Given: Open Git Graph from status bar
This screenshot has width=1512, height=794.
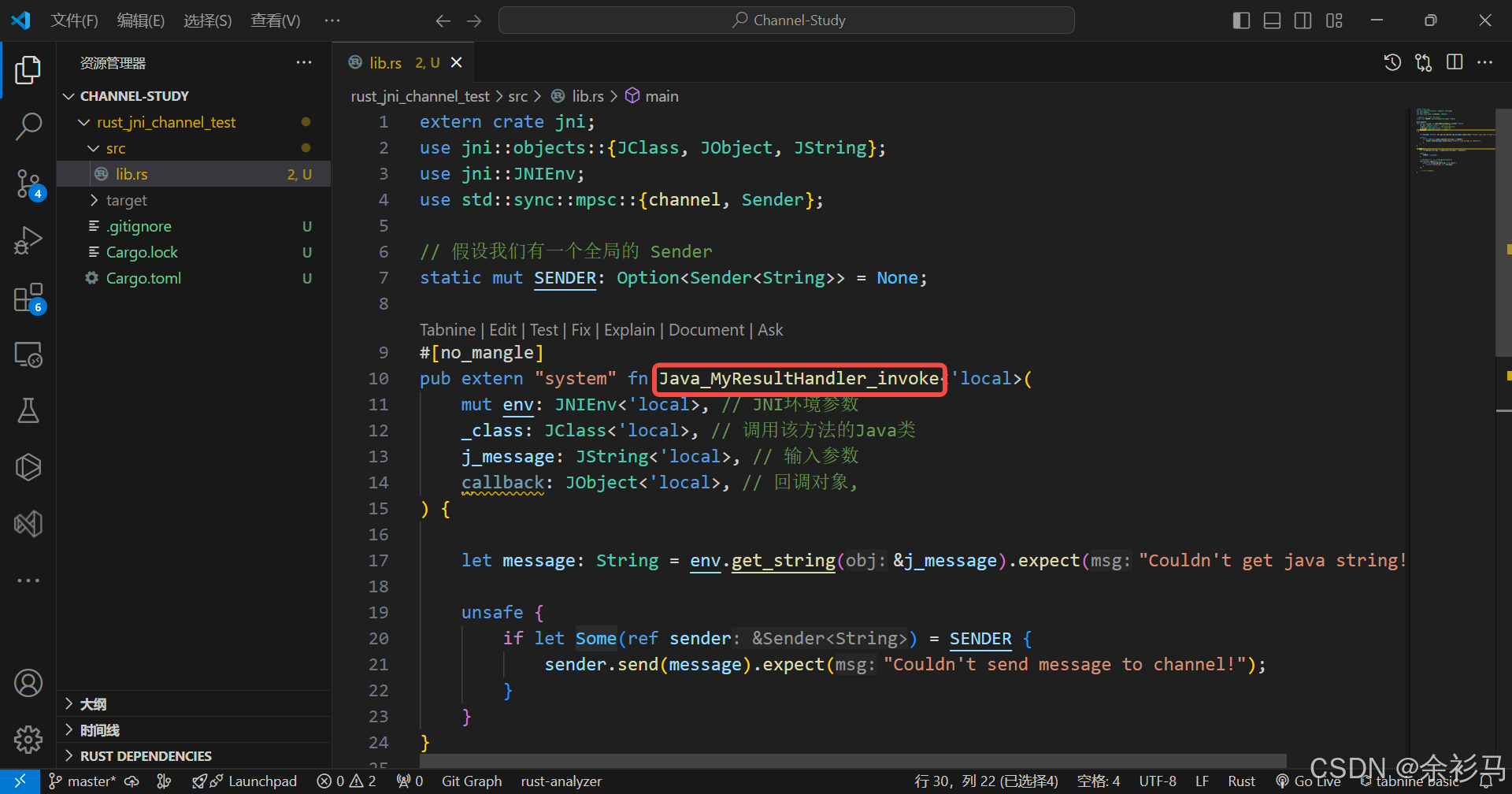Looking at the screenshot, I should coord(472,781).
